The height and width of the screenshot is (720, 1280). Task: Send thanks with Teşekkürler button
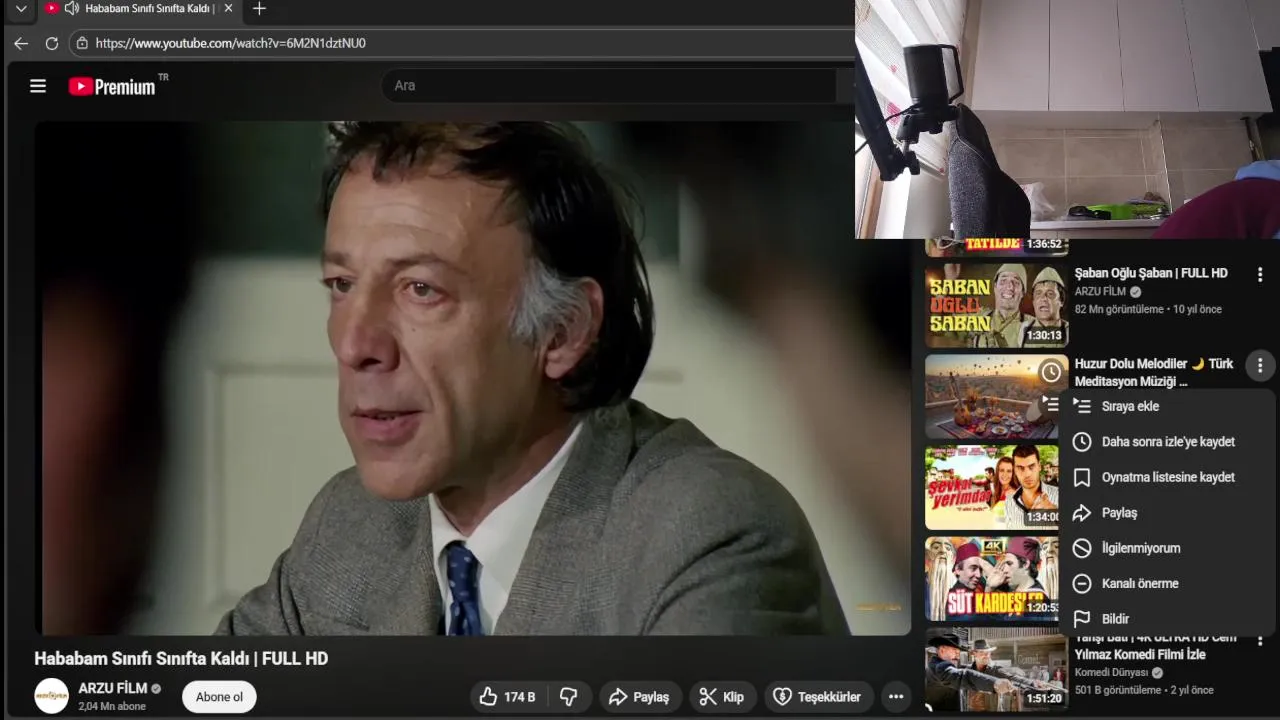point(818,697)
